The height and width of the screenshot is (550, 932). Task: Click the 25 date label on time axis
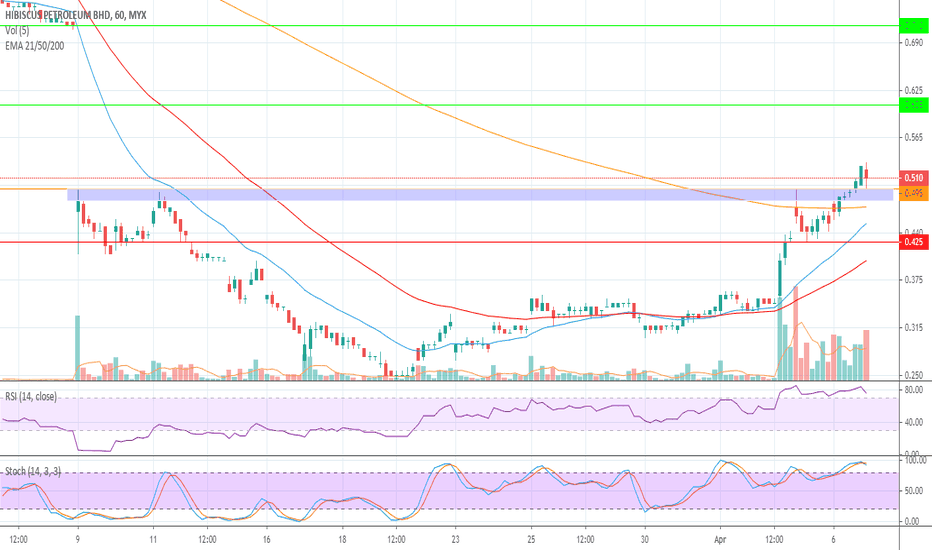click(x=531, y=540)
